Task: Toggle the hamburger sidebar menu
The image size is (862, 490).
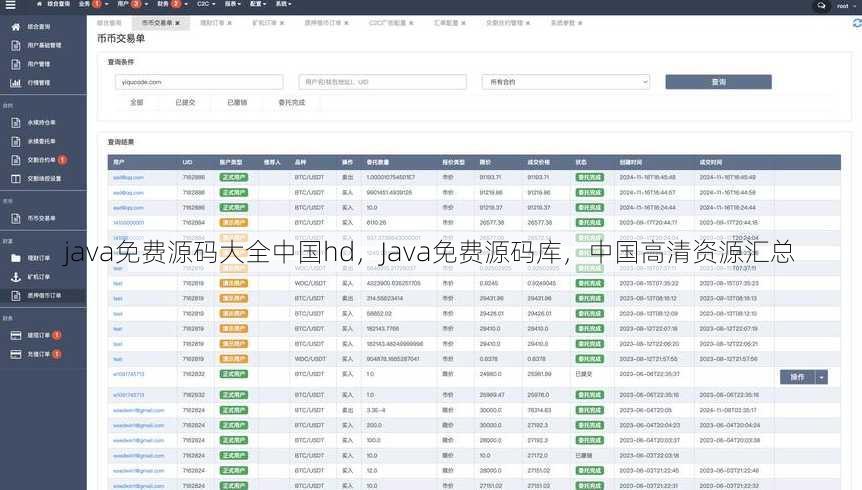Action: pyautogui.click(x=10, y=5)
